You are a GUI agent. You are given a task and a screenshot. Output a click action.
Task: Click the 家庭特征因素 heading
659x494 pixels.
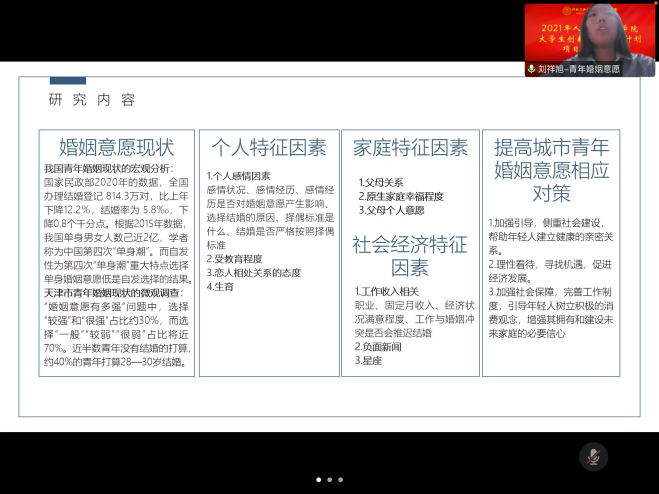410,148
